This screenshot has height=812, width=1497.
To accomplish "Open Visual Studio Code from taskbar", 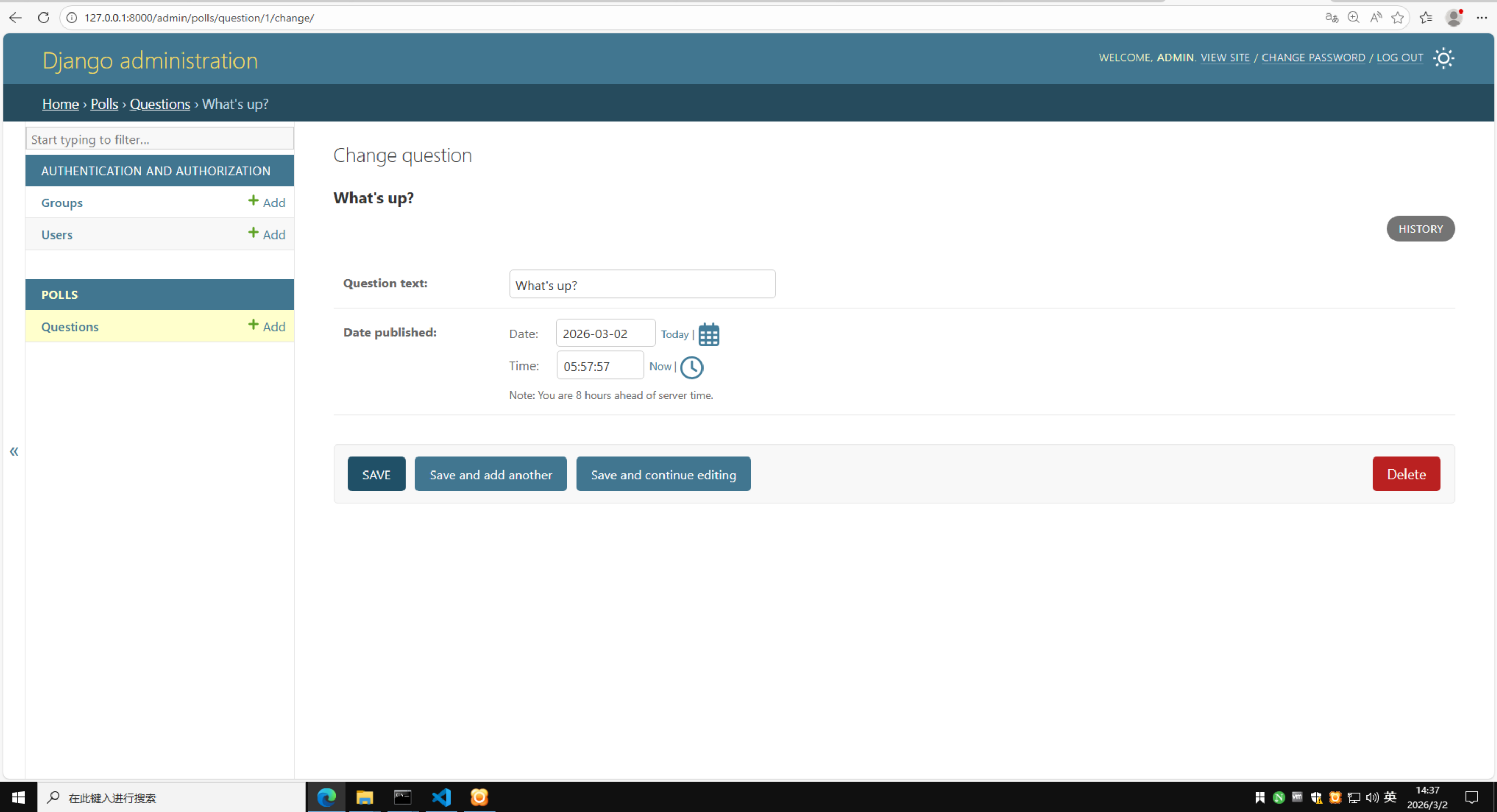I will [x=441, y=797].
